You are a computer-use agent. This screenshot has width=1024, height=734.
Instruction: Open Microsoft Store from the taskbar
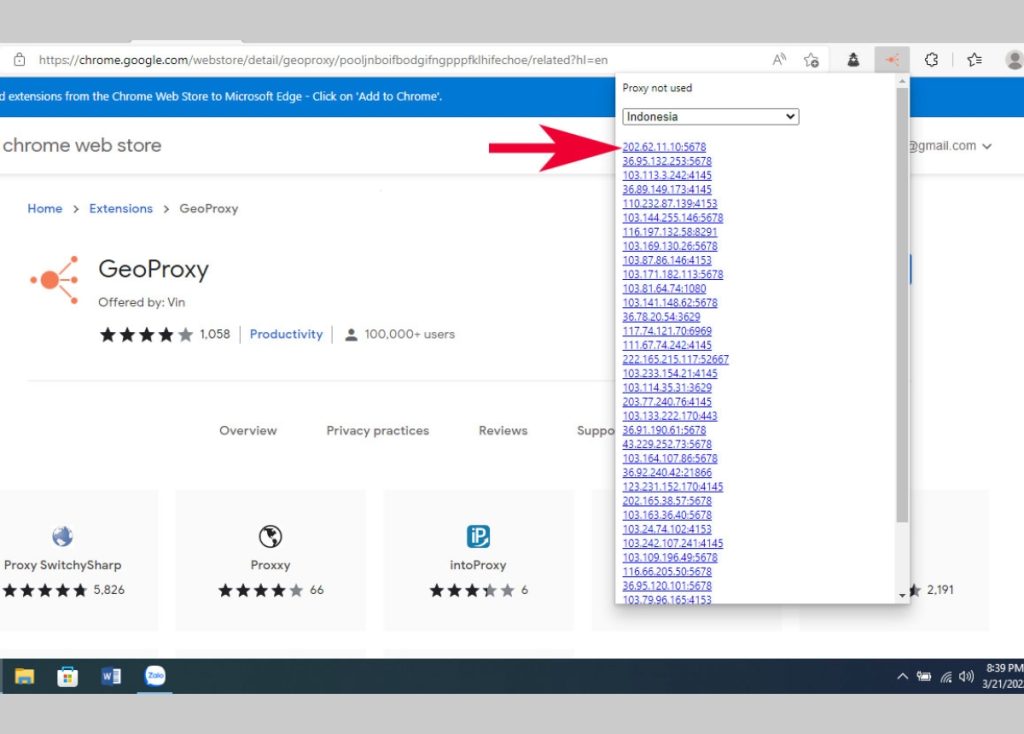pos(67,676)
